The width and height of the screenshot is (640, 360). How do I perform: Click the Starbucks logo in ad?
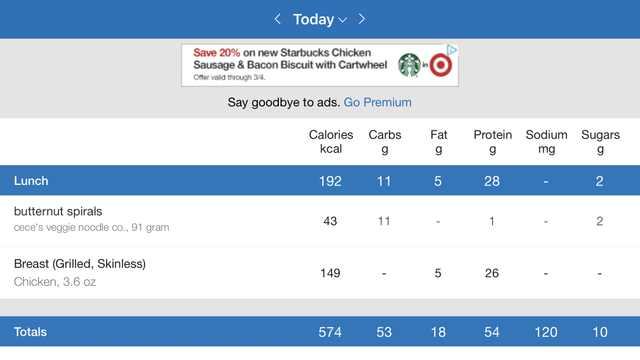(x=409, y=65)
